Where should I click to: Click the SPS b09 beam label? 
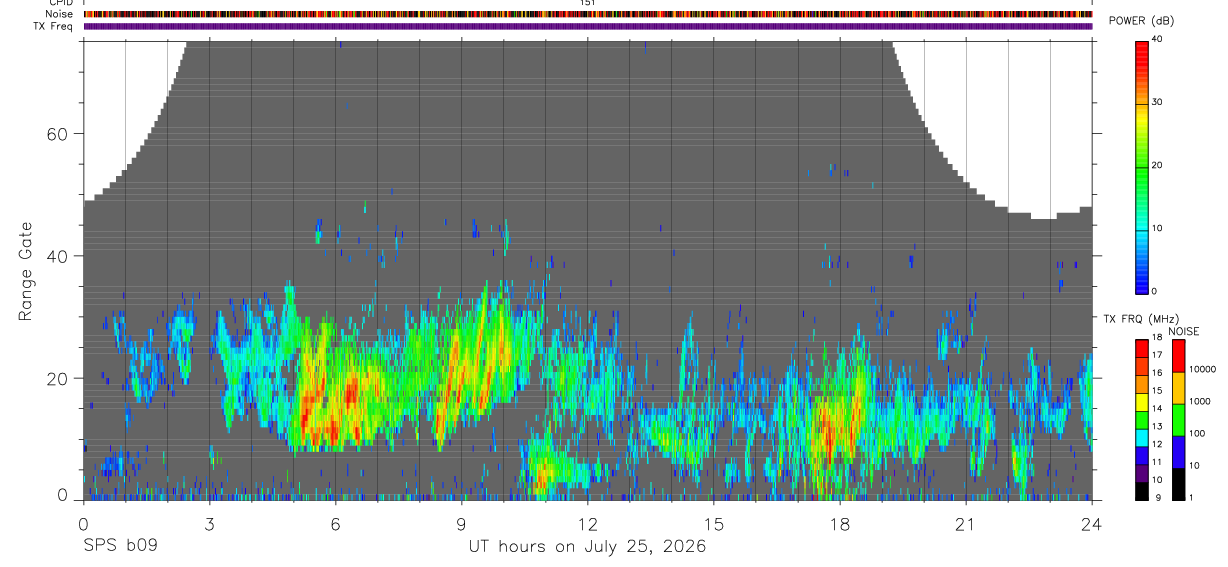(119, 547)
